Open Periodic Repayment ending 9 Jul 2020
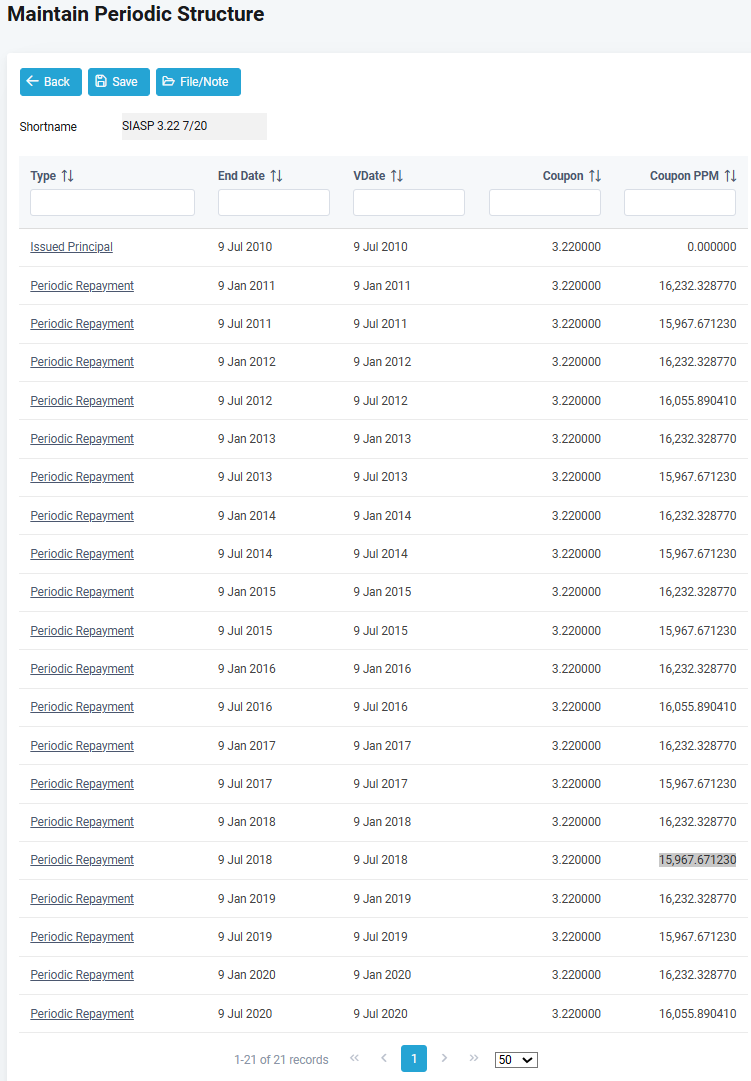This screenshot has width=751, height=1081. (x=82, y=1014)
